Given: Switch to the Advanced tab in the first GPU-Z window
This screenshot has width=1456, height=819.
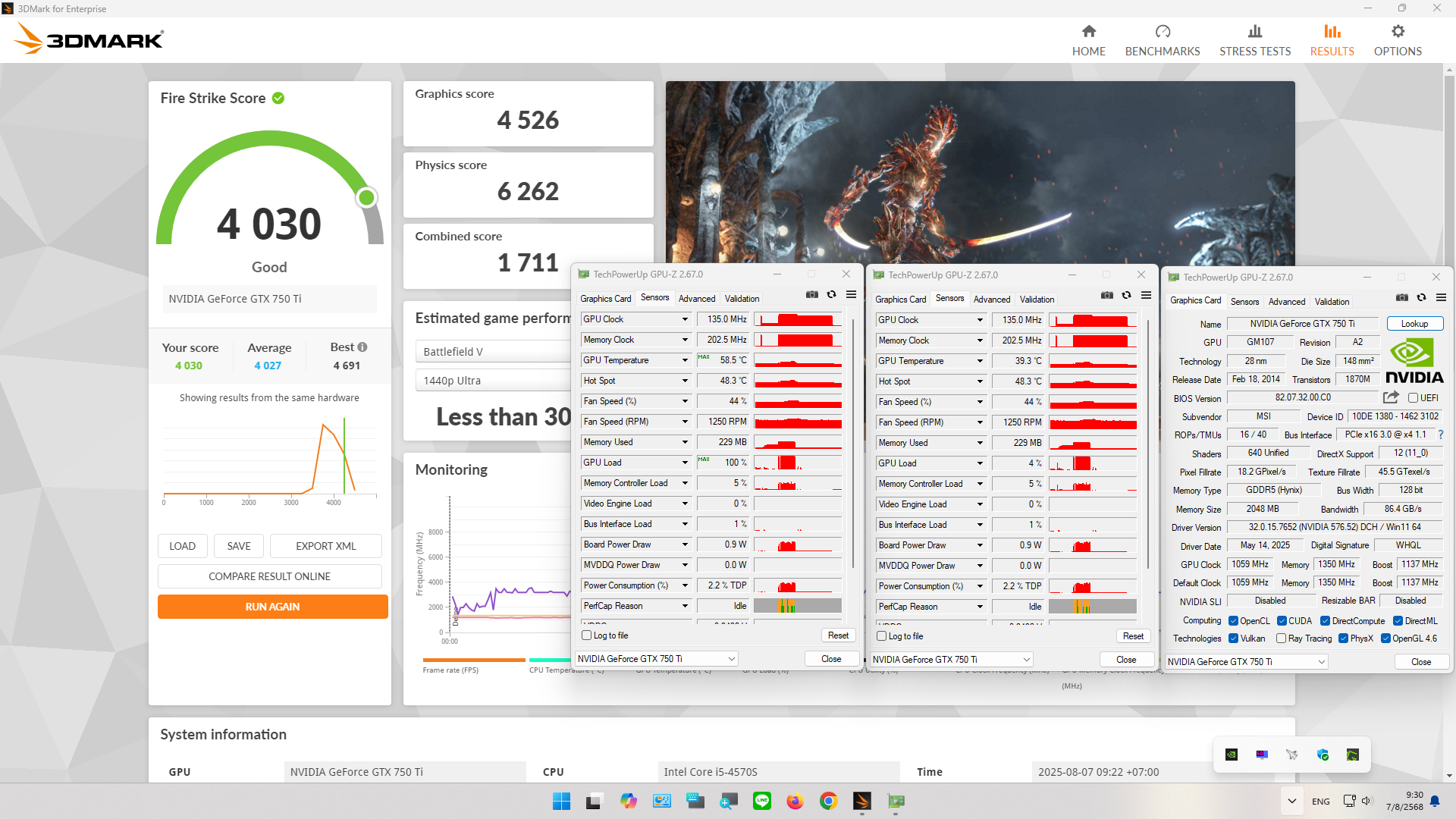Looking at the screenshot, I should [x=696, y=299].
